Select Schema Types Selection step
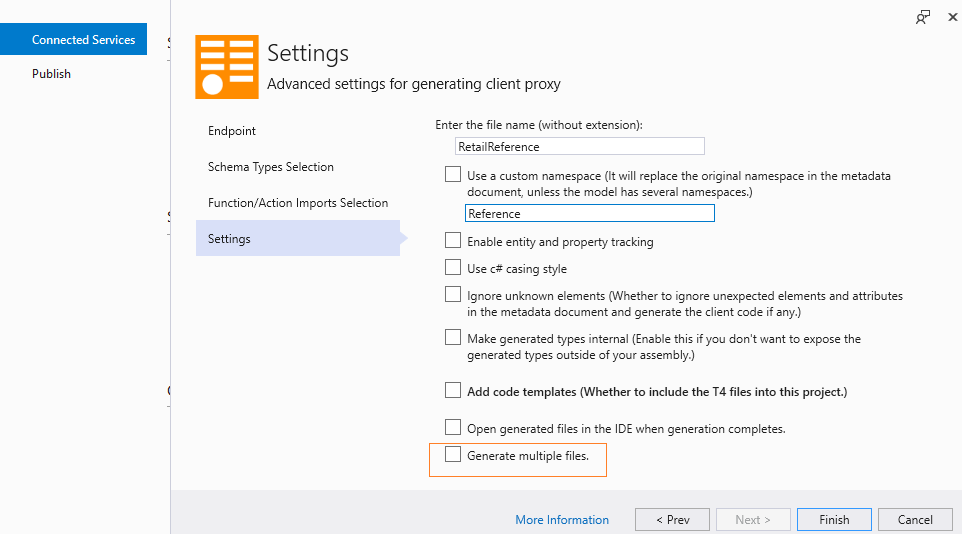The height and width of the screenshot is (534, 962). [271, 167]
